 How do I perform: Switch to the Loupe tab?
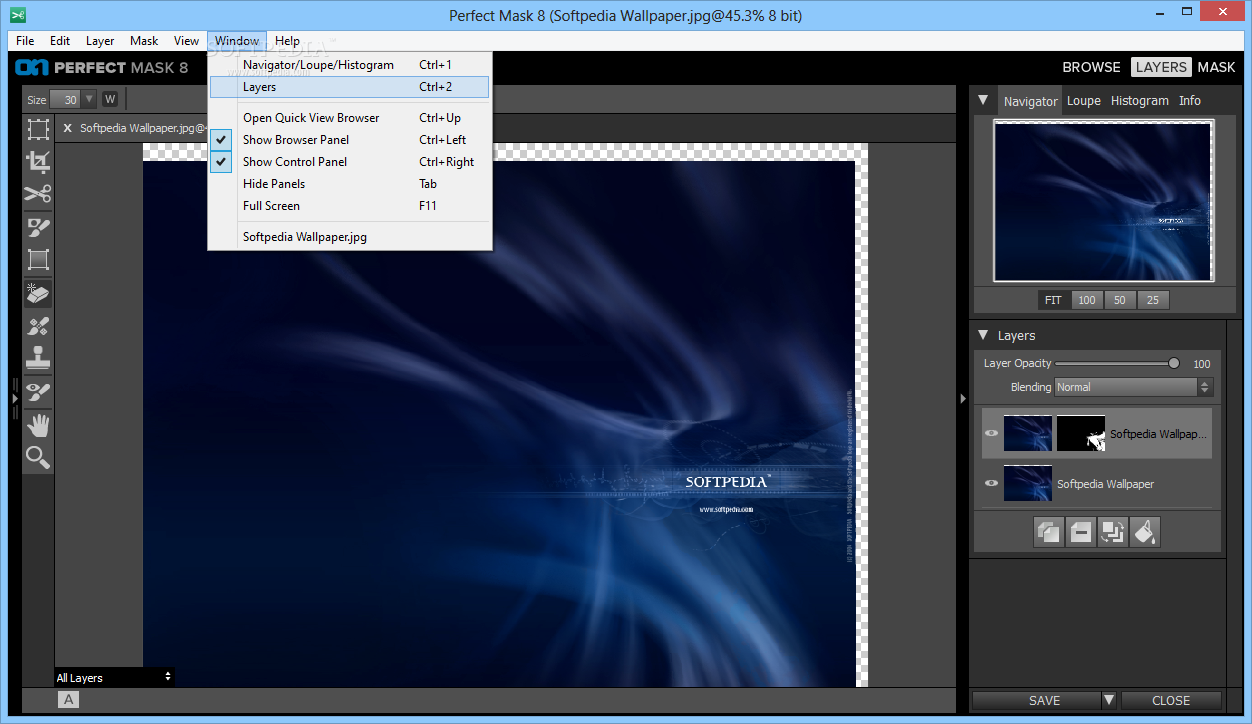[x=1083, y=101]
